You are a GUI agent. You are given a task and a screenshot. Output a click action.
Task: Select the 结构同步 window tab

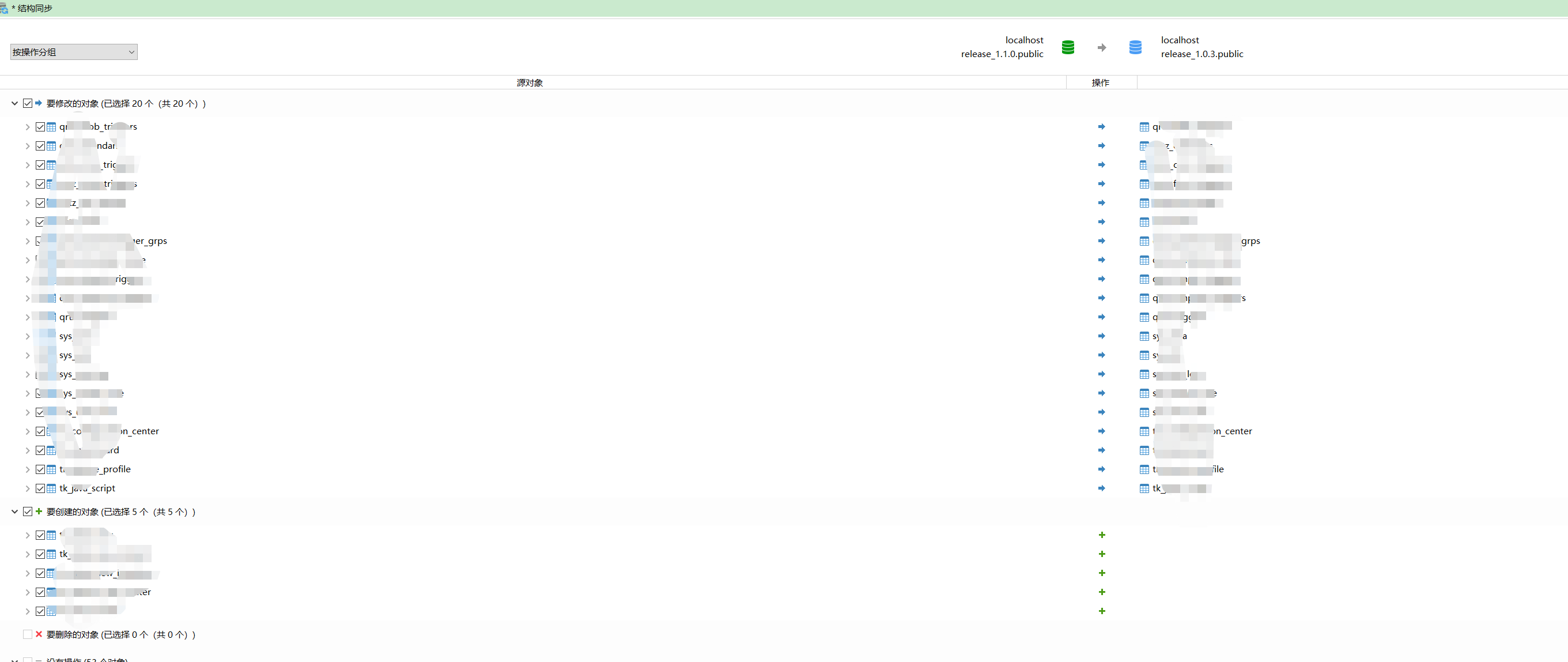pyautogui.click(x=31, y=8)
